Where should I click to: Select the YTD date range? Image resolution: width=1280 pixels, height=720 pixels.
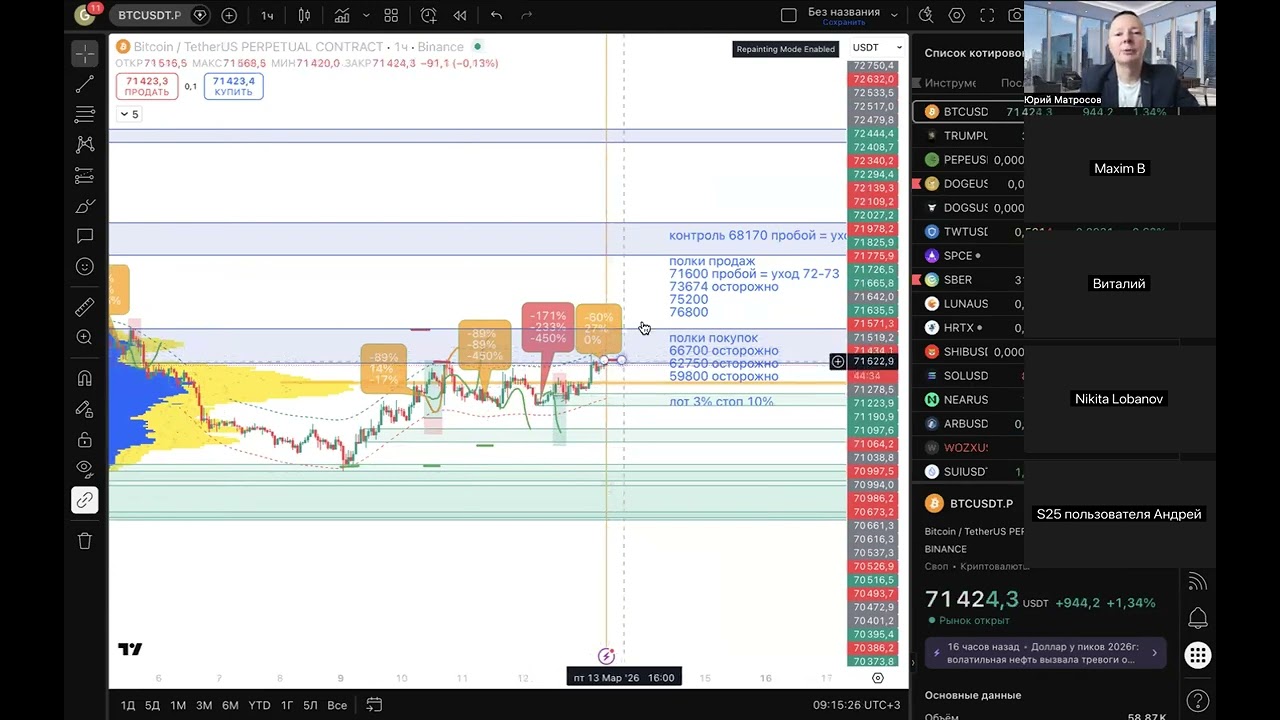[x=259, y=705]
